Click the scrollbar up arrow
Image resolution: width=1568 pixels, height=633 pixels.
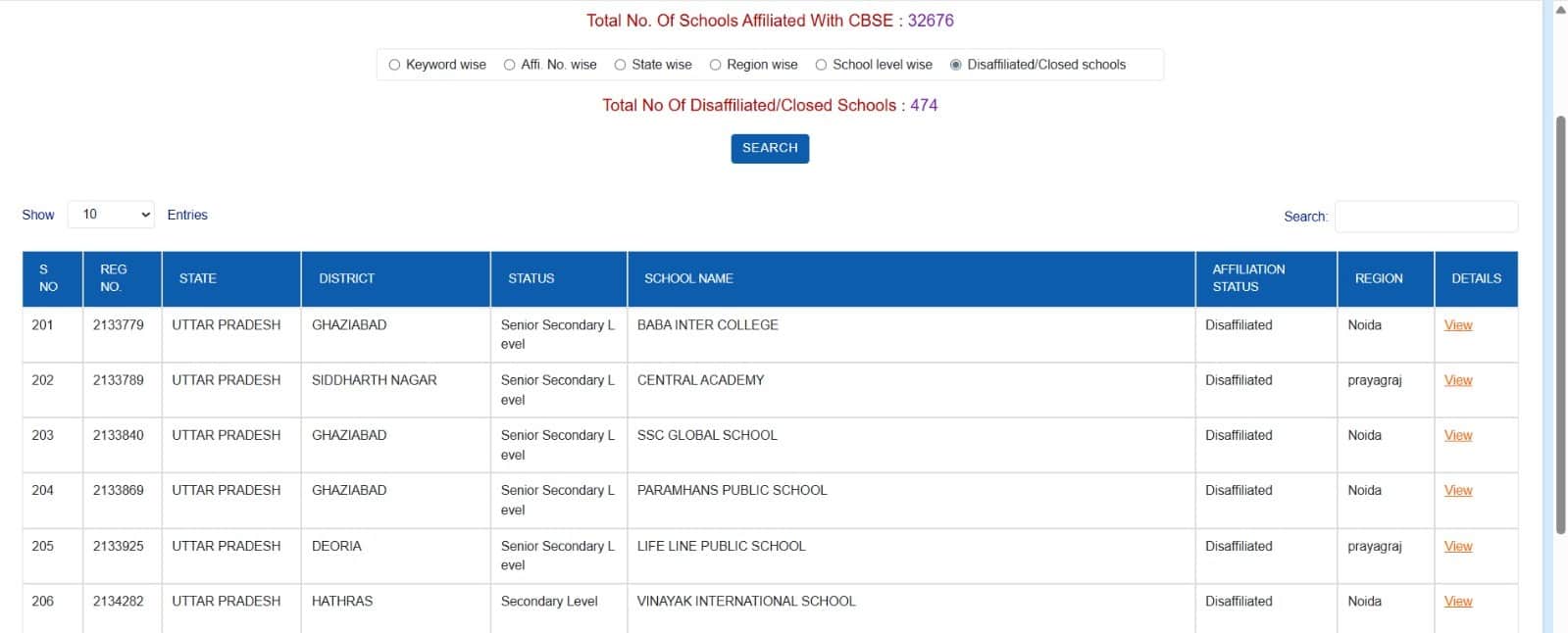(x=1560, y=10)
